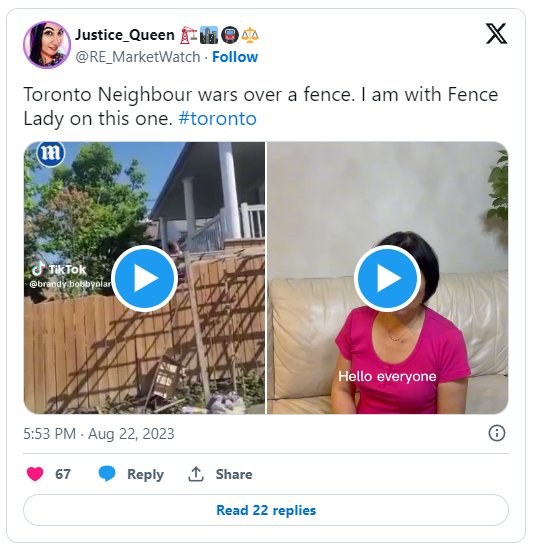This screenshot has height=546, width=535.
Task: Play the fence video on left
Action: click(144, 278)
